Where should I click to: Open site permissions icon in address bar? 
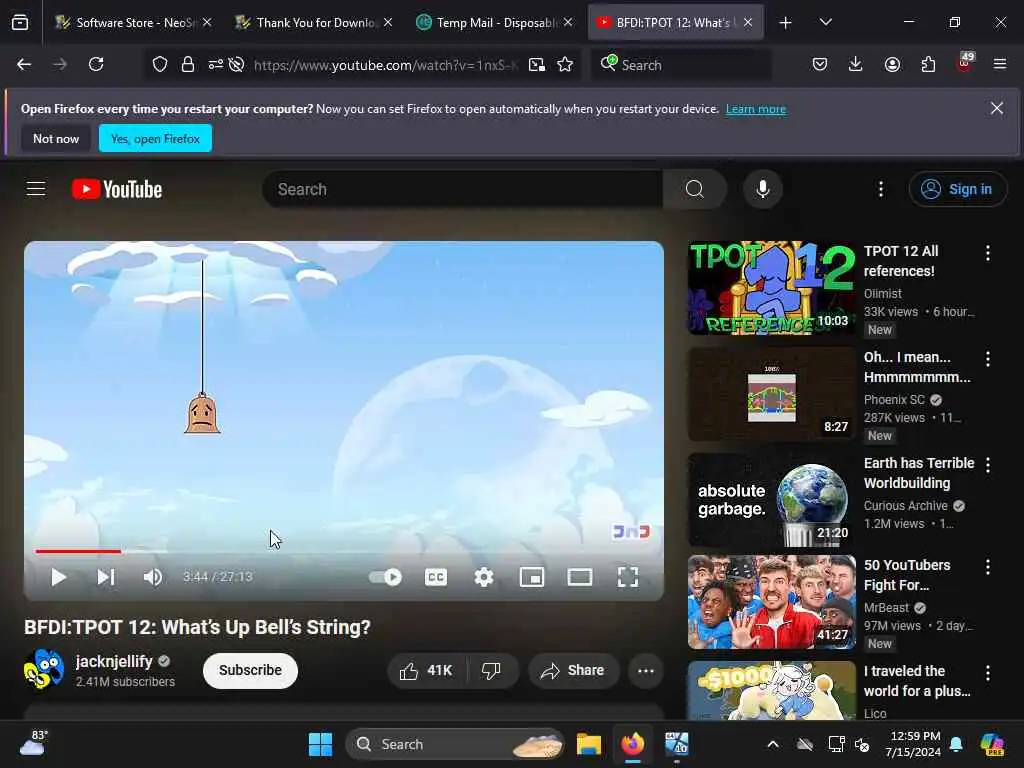[216, 65]
